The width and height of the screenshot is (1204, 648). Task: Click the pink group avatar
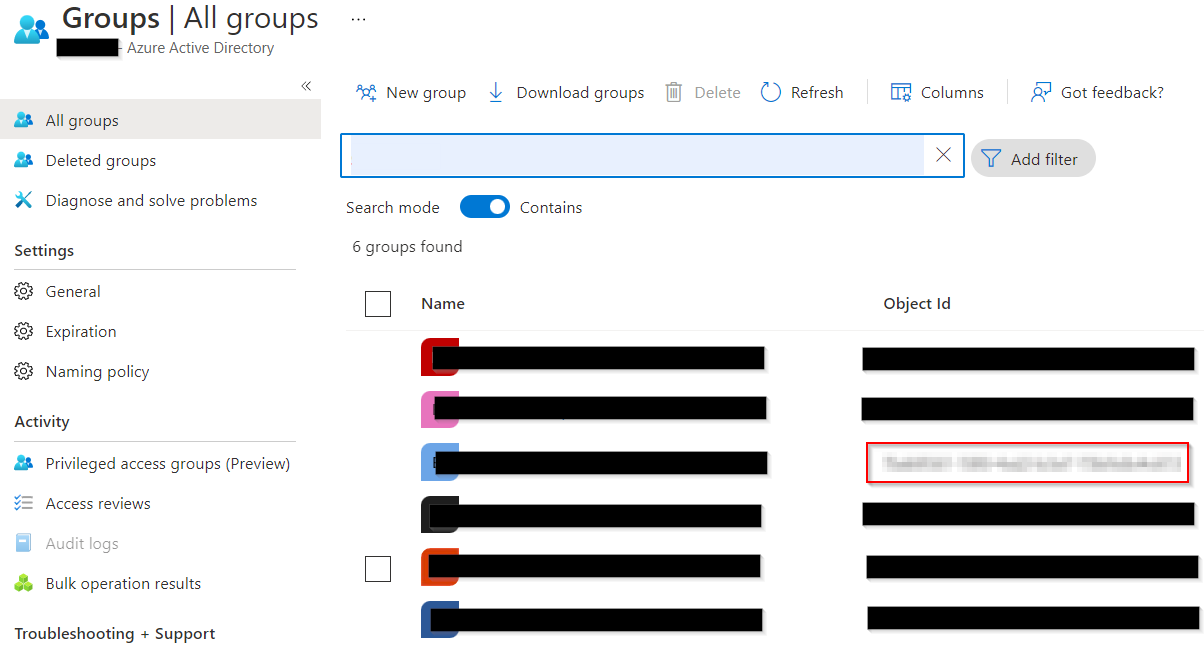point(438,409)
